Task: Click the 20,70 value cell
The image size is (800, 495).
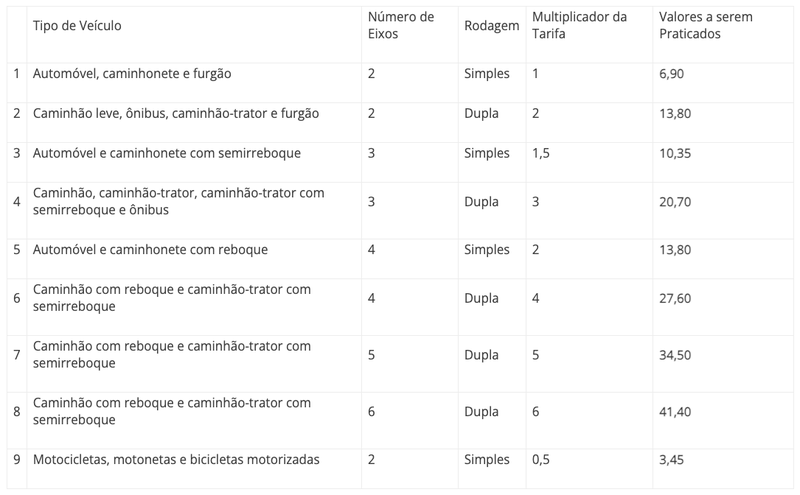Action: (675, 202)
